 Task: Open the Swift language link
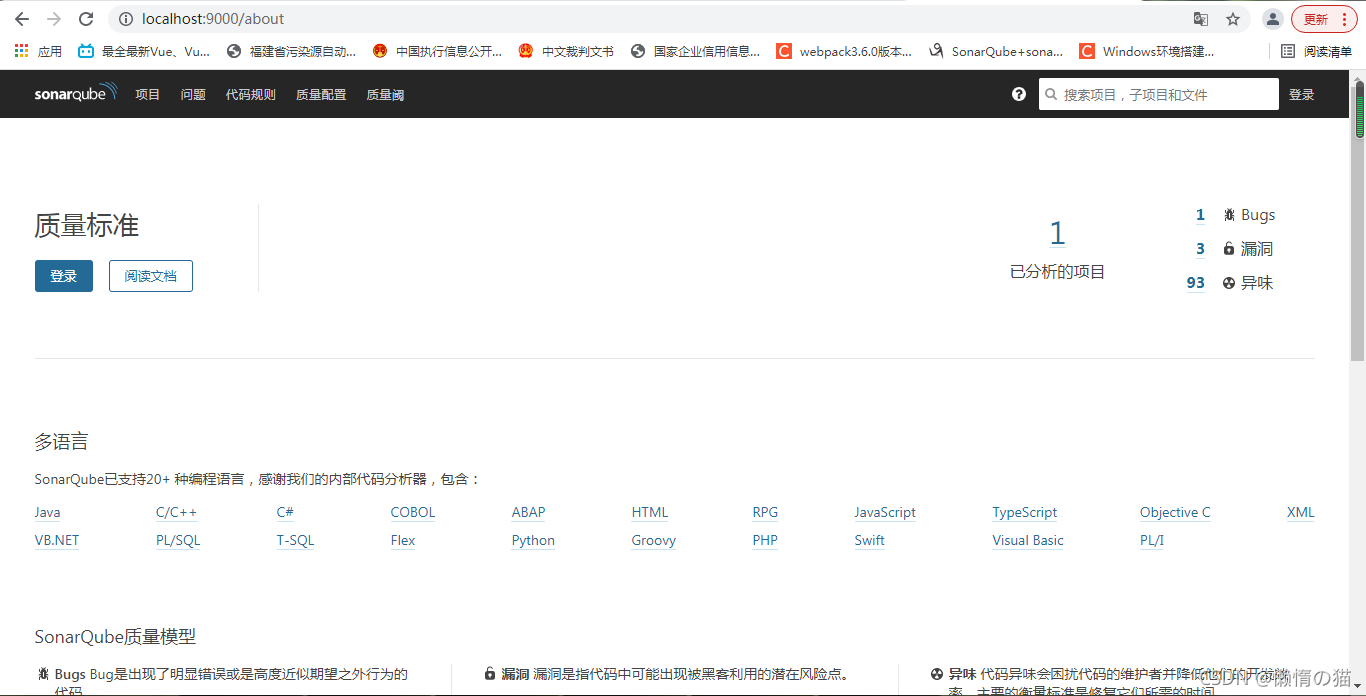[870, 540]
